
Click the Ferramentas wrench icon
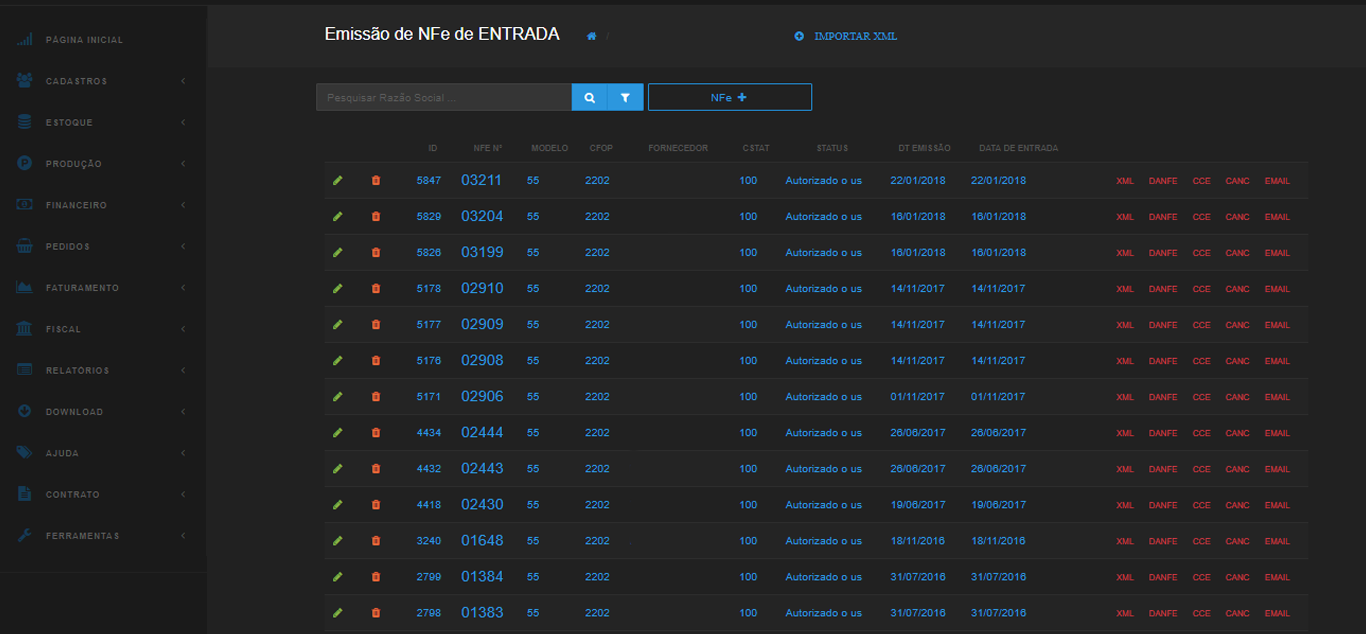click(x=25, y=536)
